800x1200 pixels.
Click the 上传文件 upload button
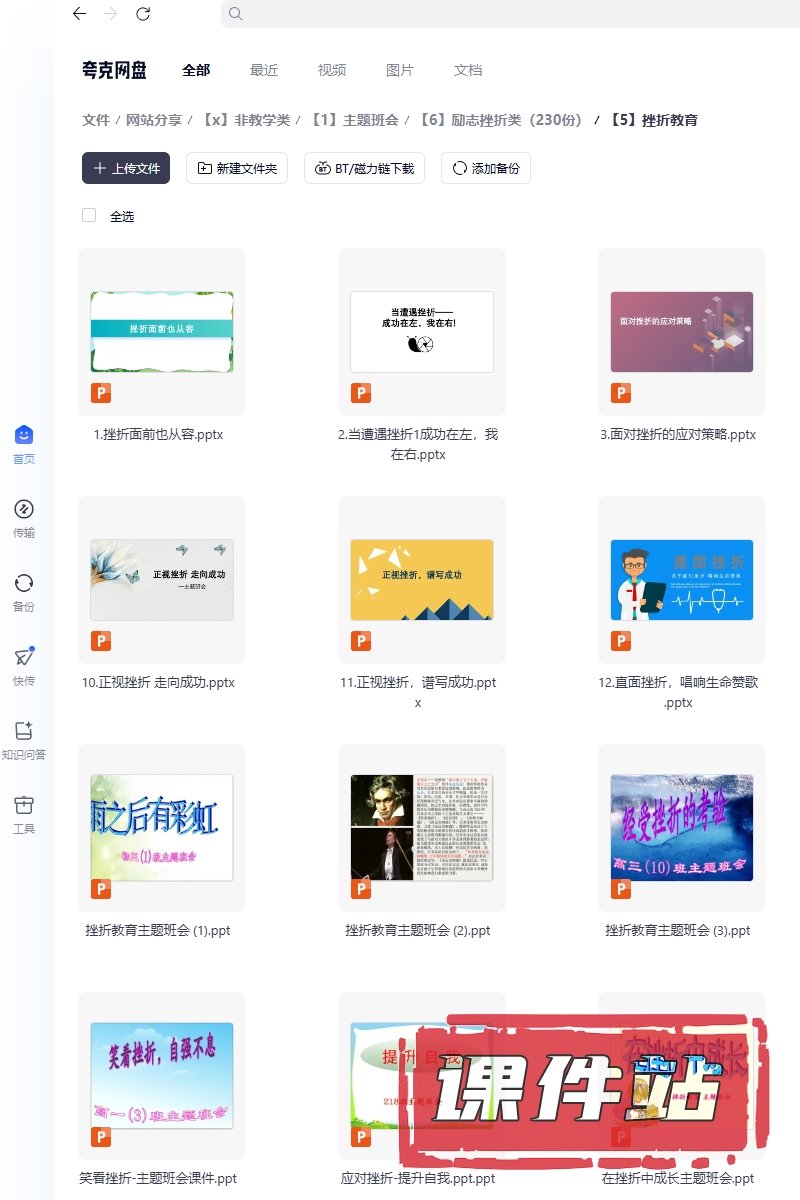(x=126, y=168)
